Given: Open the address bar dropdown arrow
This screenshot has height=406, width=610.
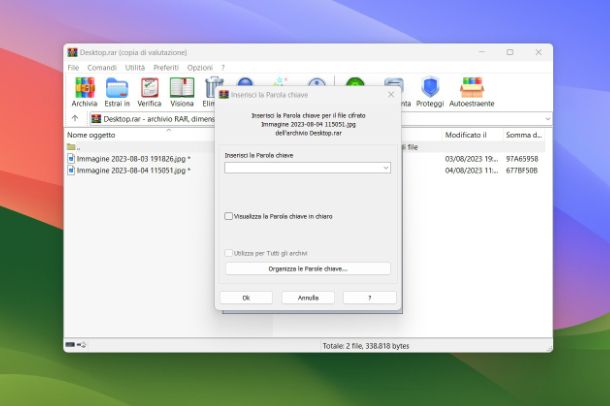Looking at the screenshot, I should [x=547, y=119].
